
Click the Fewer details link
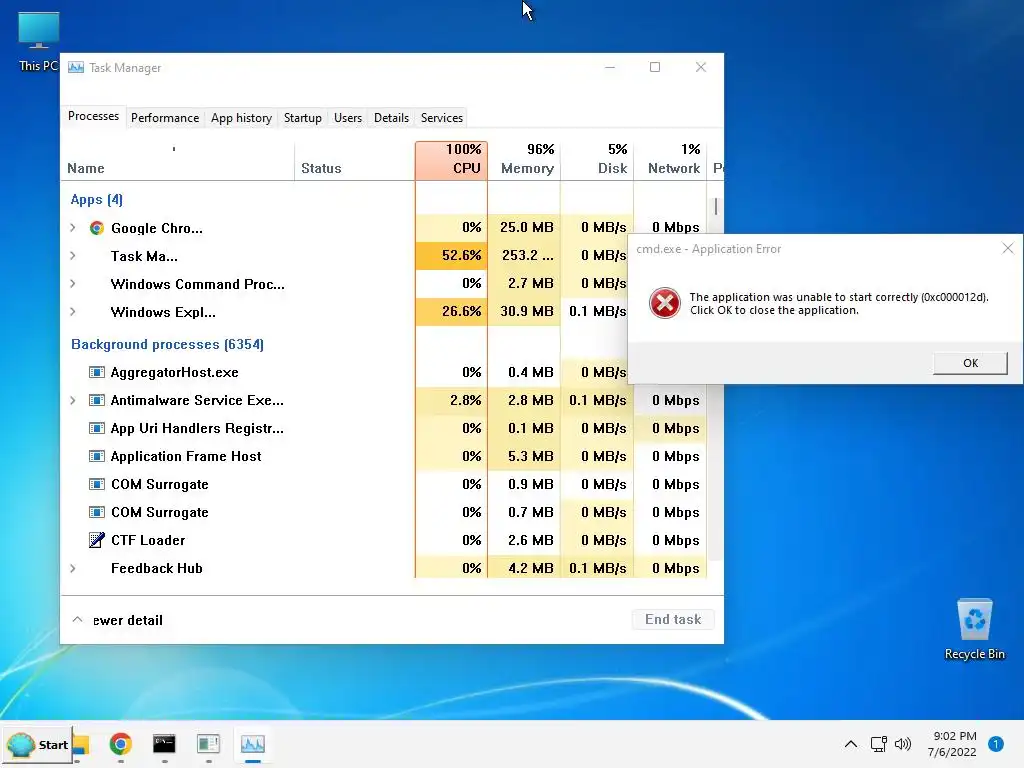pyautogui.click(x=127, y=620)
